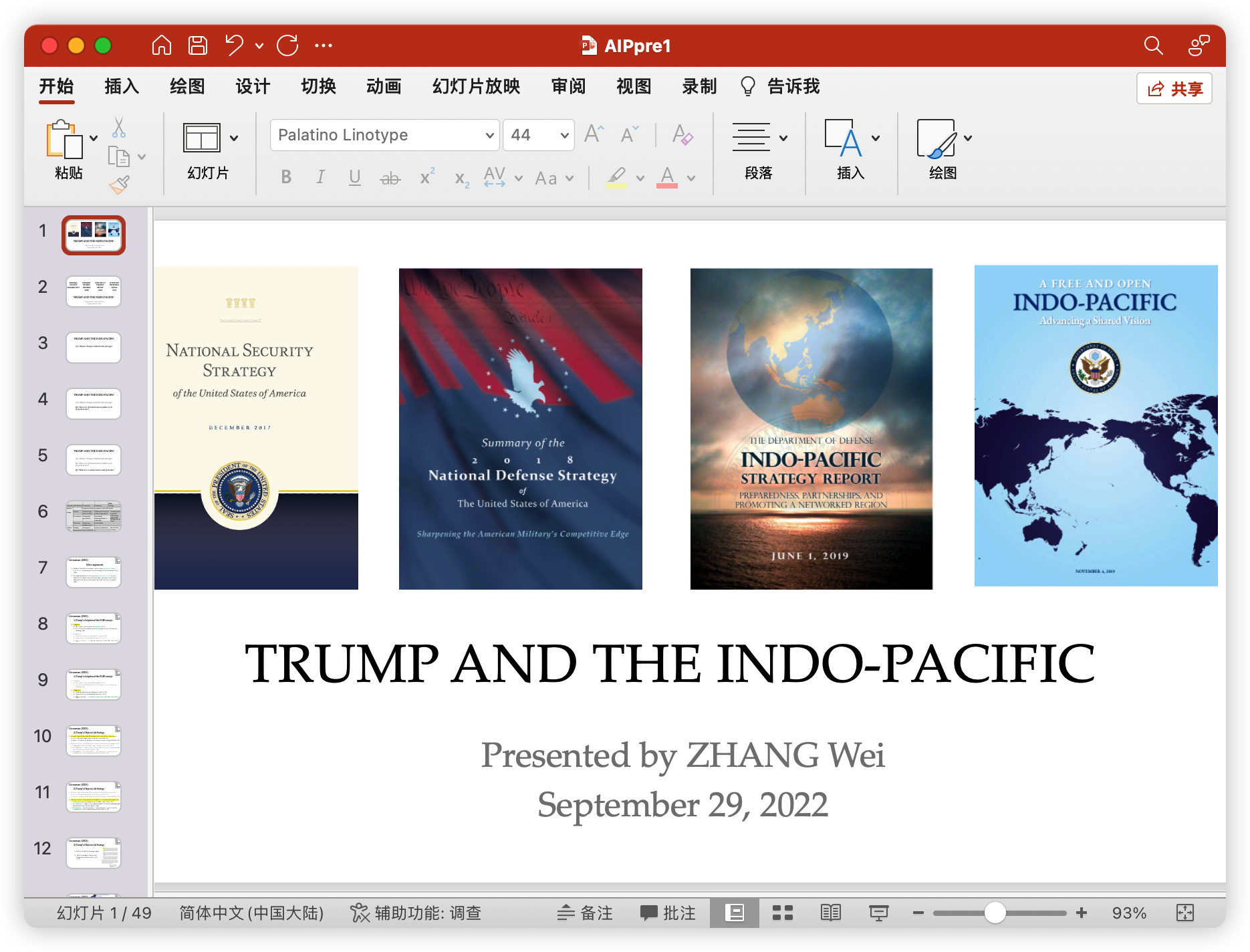Open the font name dropdown Palatino Linotype

pos(490,135)
